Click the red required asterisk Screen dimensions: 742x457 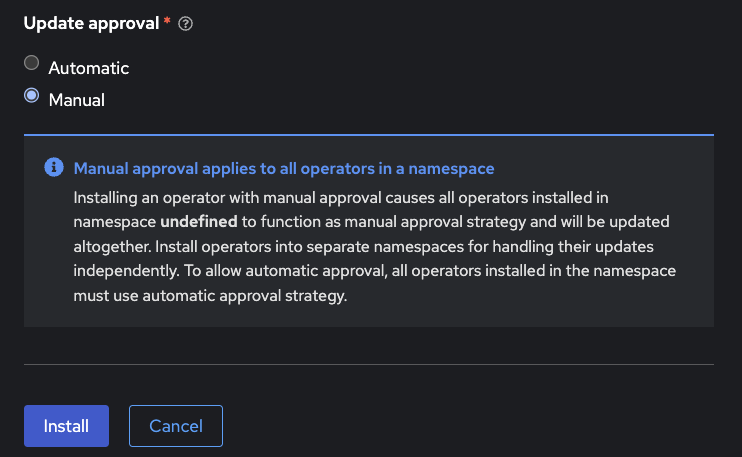pos(166,22)
